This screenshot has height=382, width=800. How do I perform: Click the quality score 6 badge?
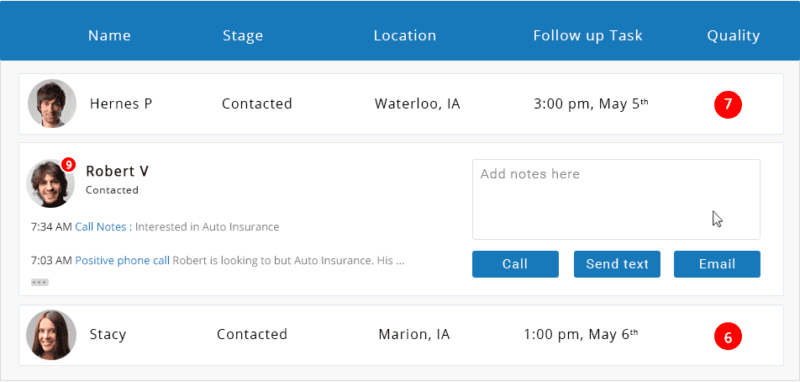click(728, 337)
